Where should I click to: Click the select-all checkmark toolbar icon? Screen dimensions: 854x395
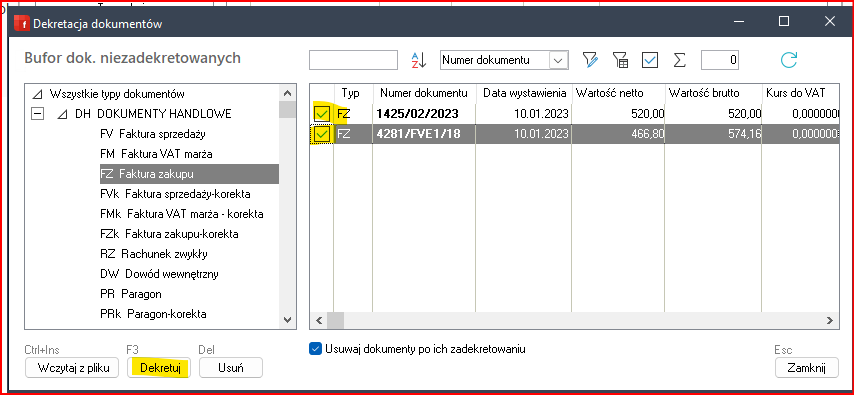(650, 60)
